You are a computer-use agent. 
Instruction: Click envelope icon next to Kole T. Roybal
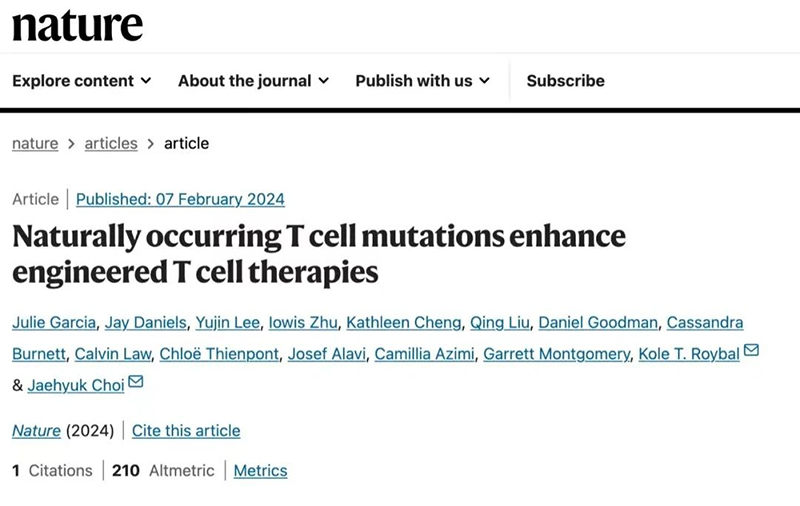click(751, 350)
